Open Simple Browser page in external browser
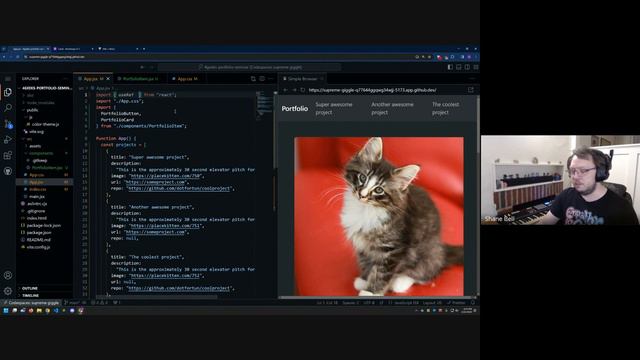This screenshot has width=640, height=360. click(471, 90)
